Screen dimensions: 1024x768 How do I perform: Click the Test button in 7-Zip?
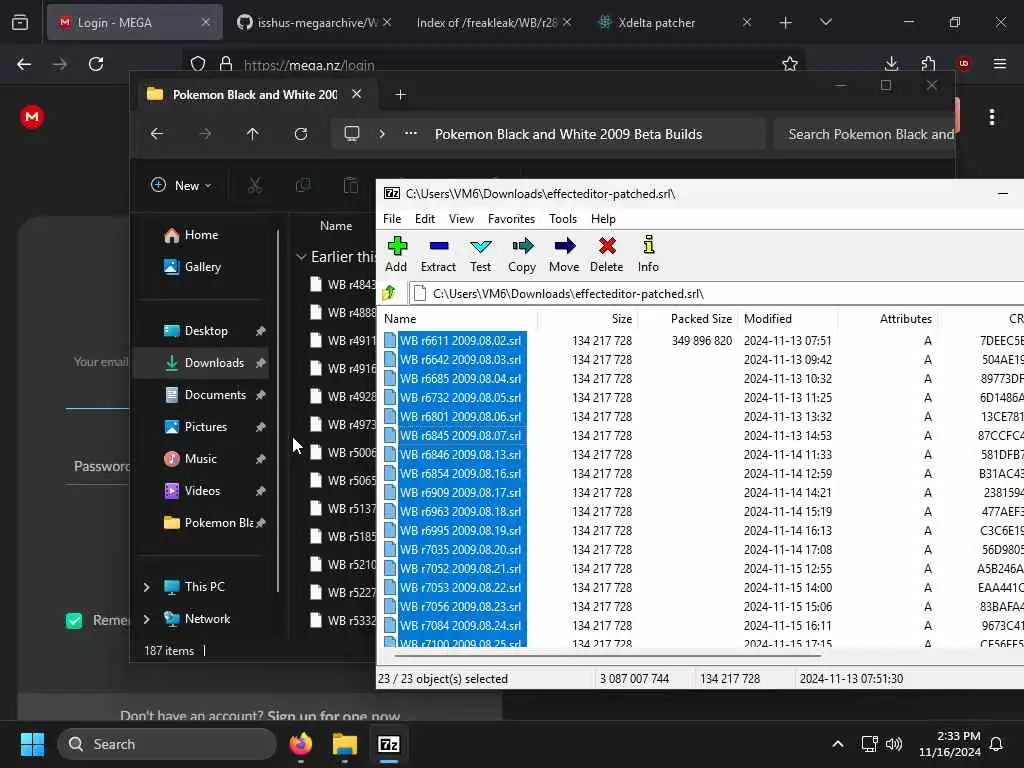tap(481, 254)
